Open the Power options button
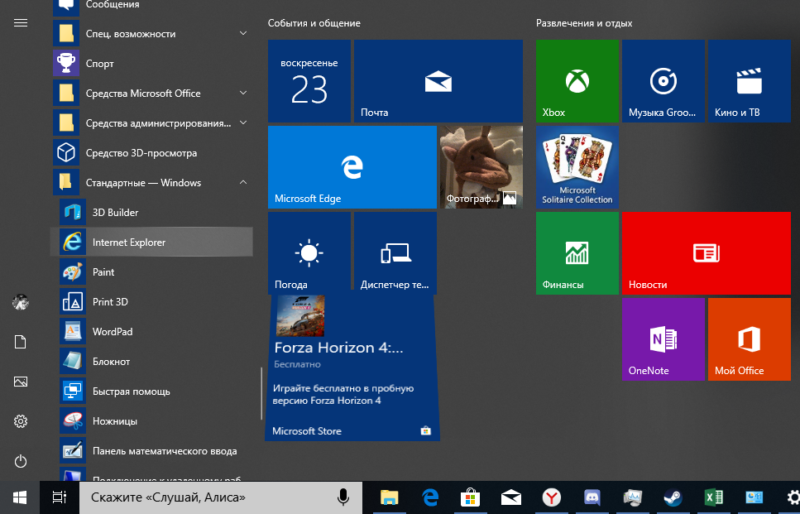The height and width of the screenshot is (514, 800). tap(20, 461)
